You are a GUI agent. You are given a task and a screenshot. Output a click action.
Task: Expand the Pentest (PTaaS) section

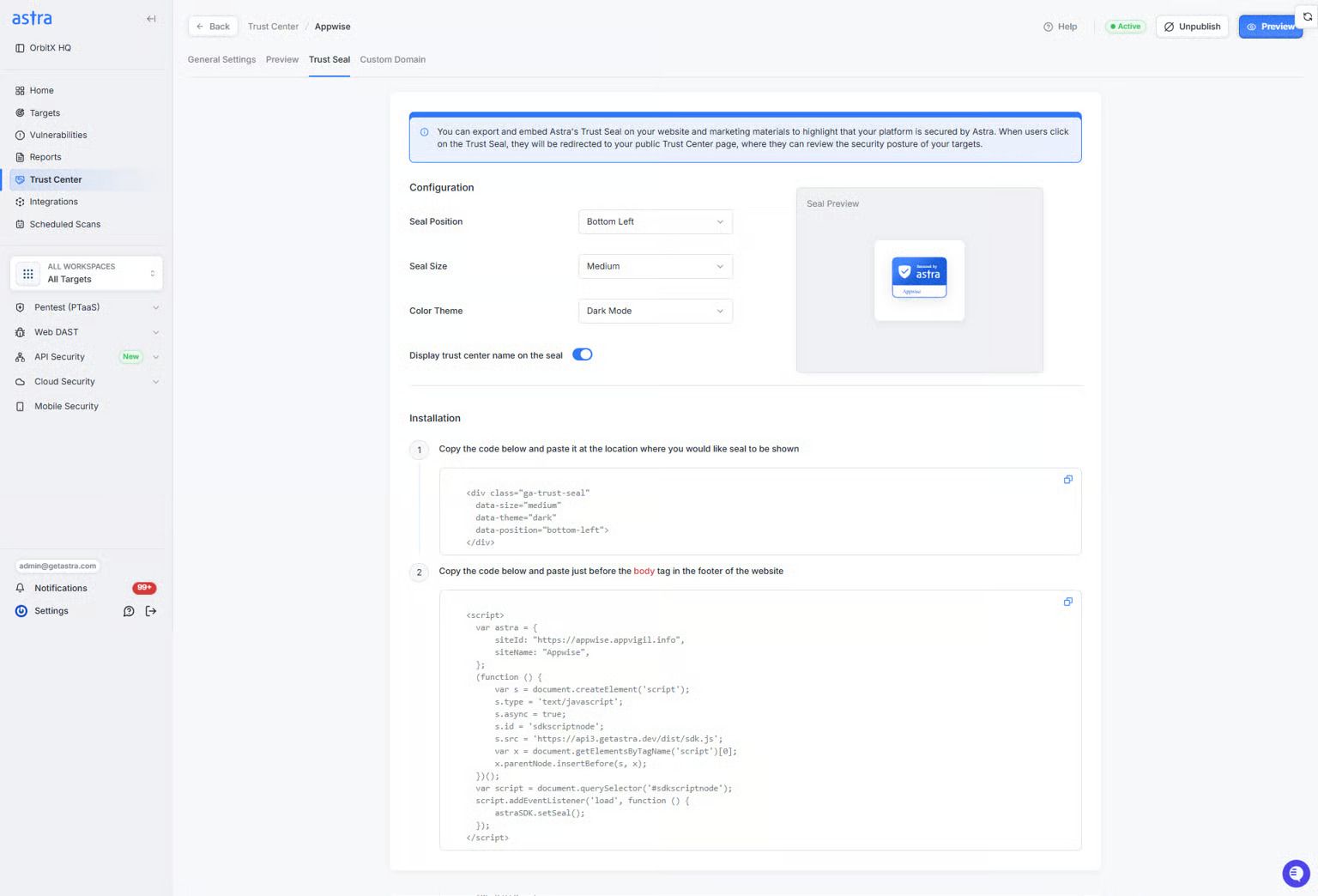(86, 307)
